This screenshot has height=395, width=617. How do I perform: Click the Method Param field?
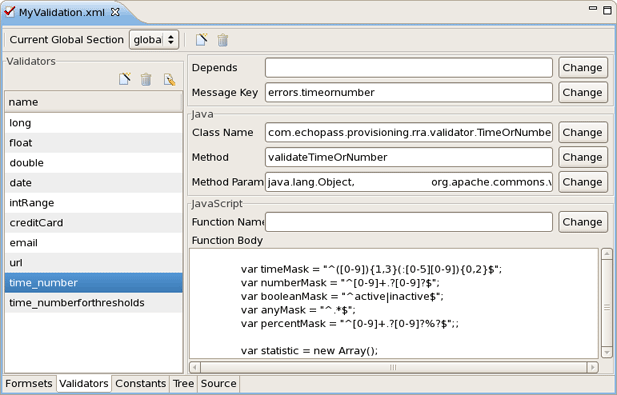409,182
